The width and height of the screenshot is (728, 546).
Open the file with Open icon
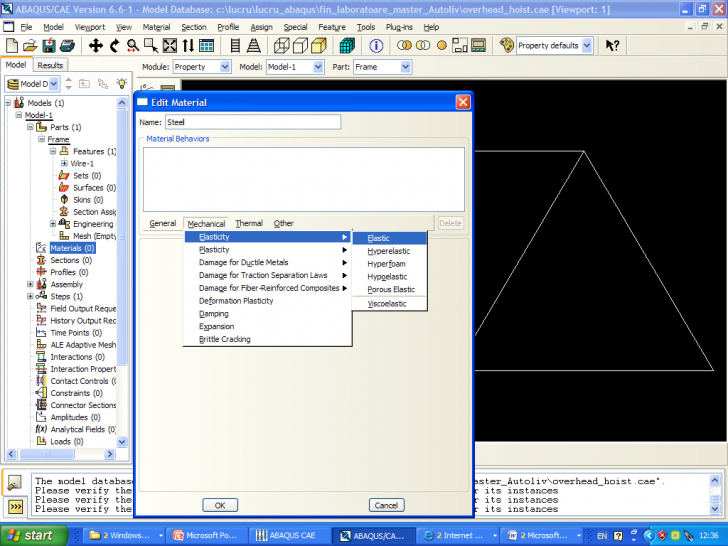coord(30,46)
